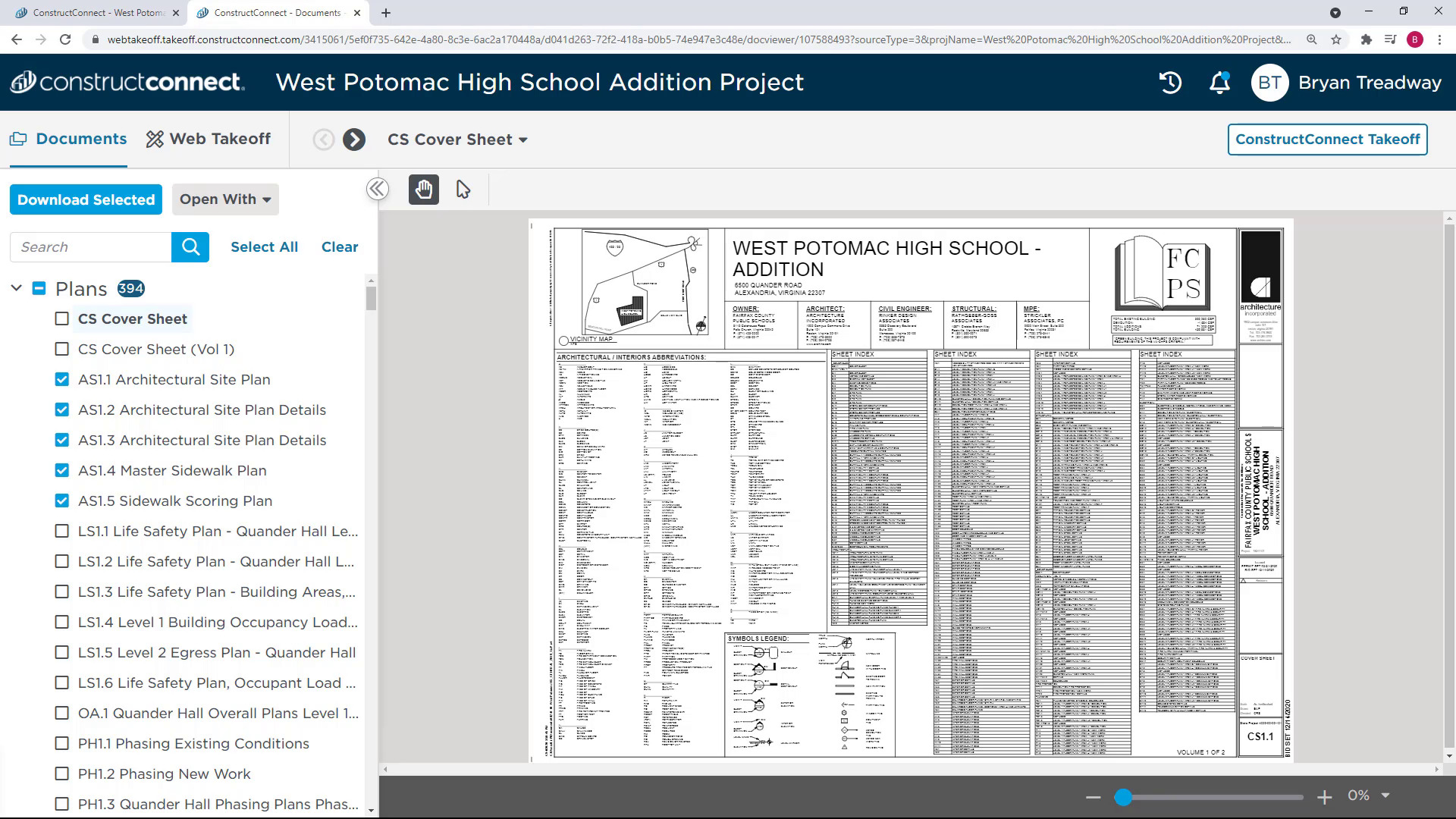Expand the Open With dropdown
The image size is (1456, 819).
225,199
